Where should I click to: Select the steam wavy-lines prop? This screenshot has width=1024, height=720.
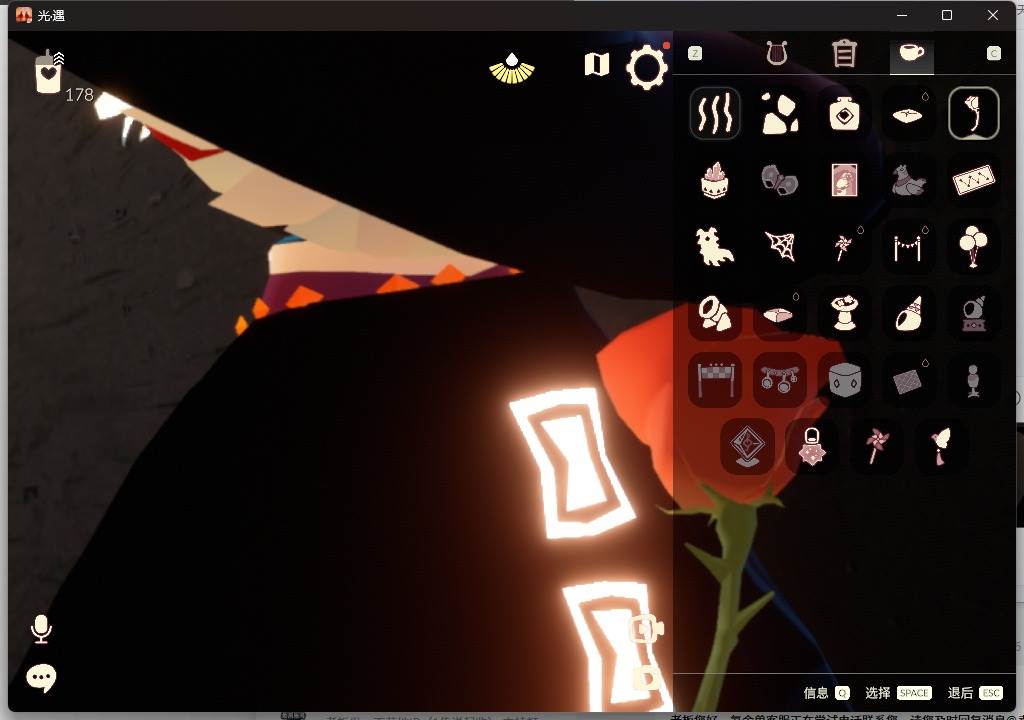pos(714,113)
